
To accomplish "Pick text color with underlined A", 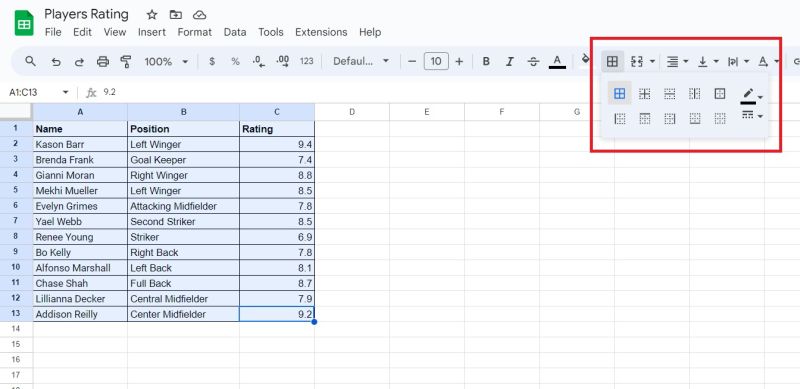I will [557, 62].
